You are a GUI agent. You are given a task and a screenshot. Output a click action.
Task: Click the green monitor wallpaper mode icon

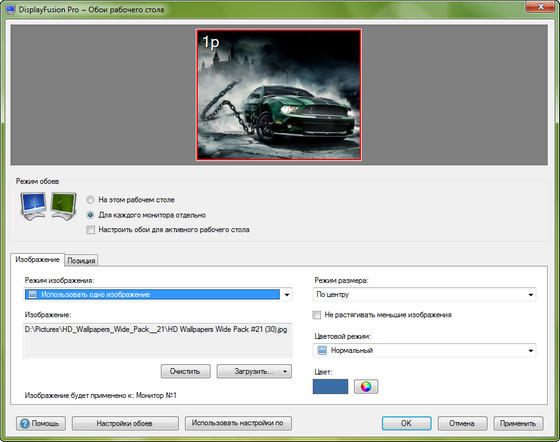click(64, 206)
